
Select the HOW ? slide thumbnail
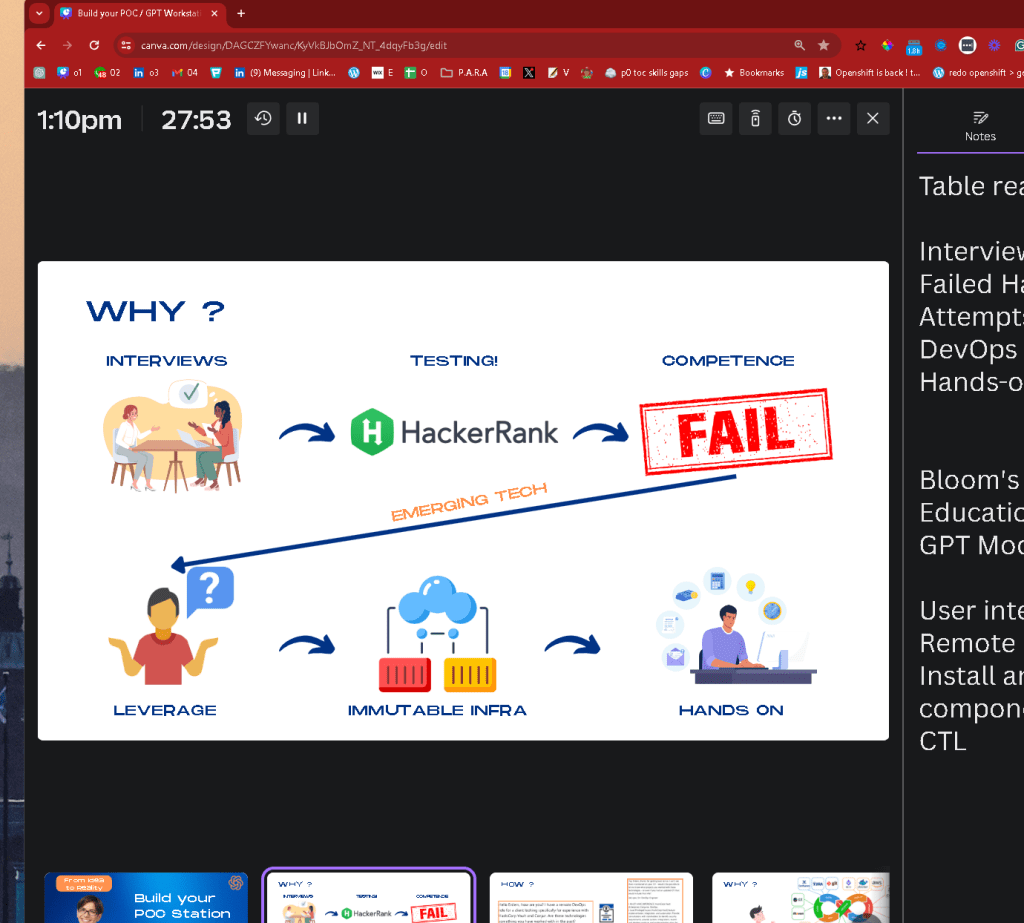(591, 898)
